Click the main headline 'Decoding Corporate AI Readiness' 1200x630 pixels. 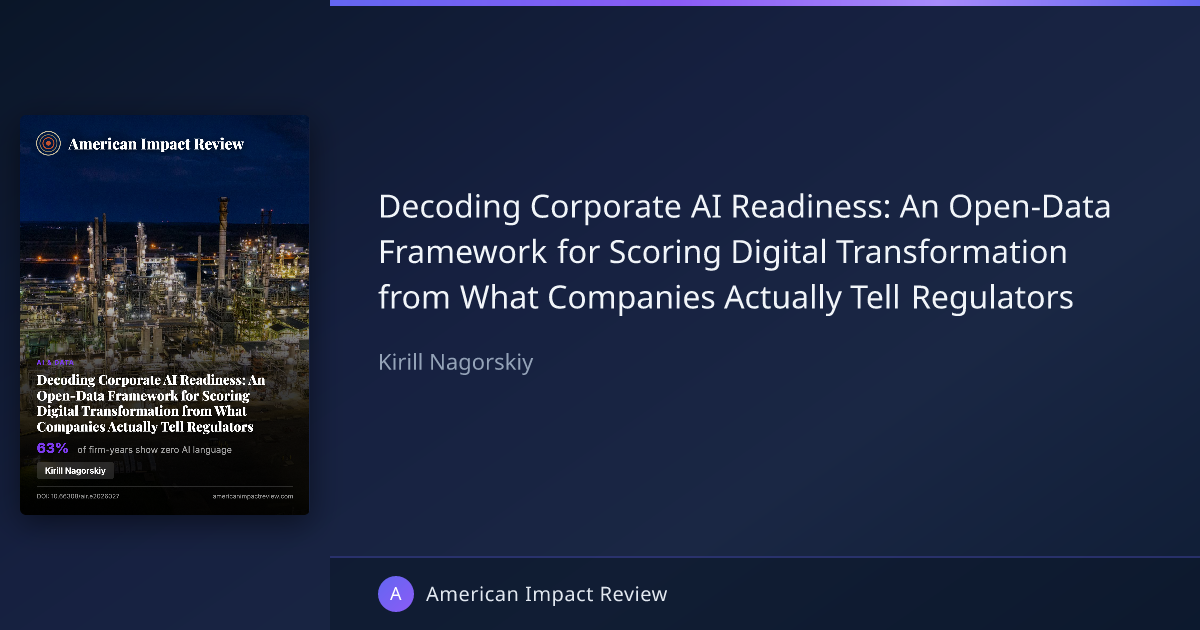tap(745, 252)
